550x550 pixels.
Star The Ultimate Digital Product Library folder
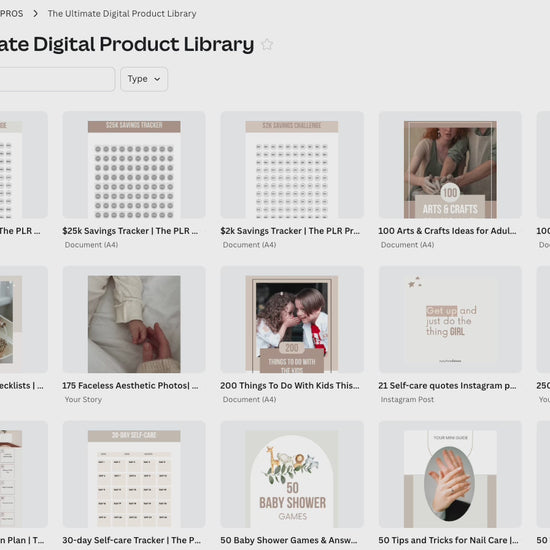267,45
